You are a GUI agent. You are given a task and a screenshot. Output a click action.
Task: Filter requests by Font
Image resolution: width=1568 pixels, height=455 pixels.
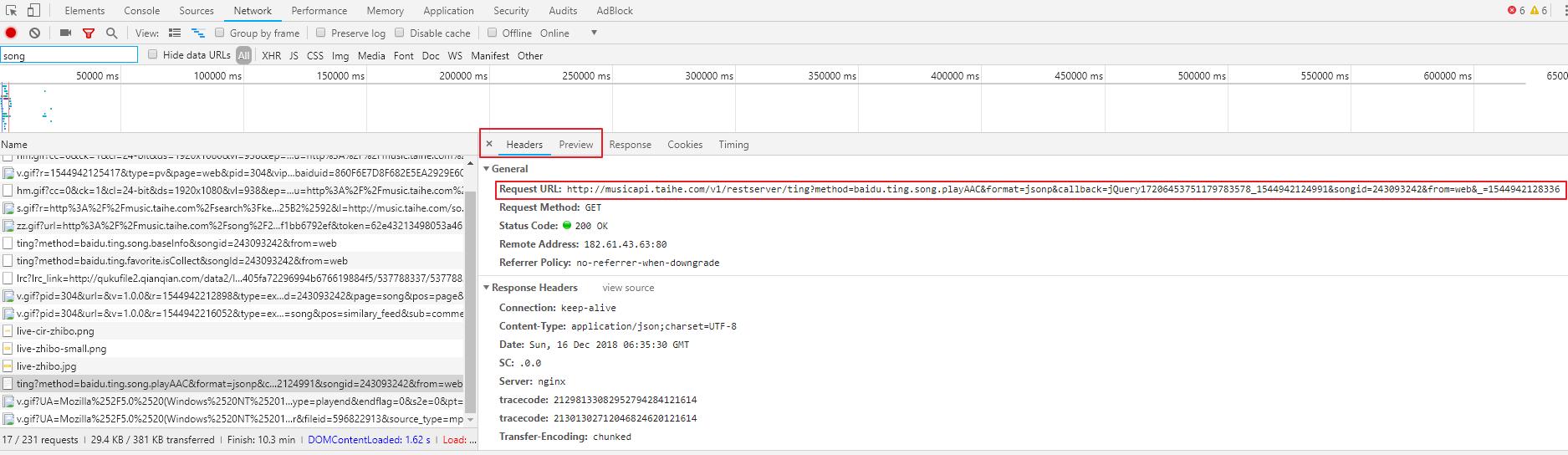[403, 55]
